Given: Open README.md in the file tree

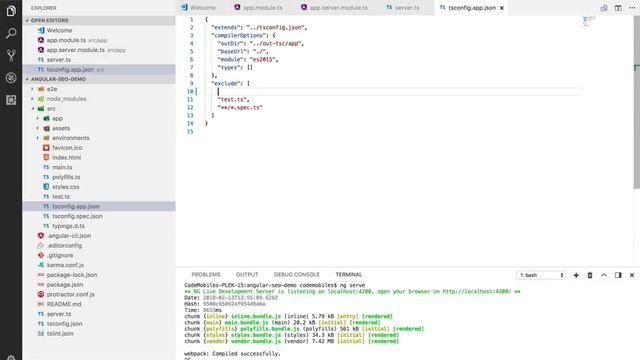Looking at the screenshot, I should click(x=99, y=304).
